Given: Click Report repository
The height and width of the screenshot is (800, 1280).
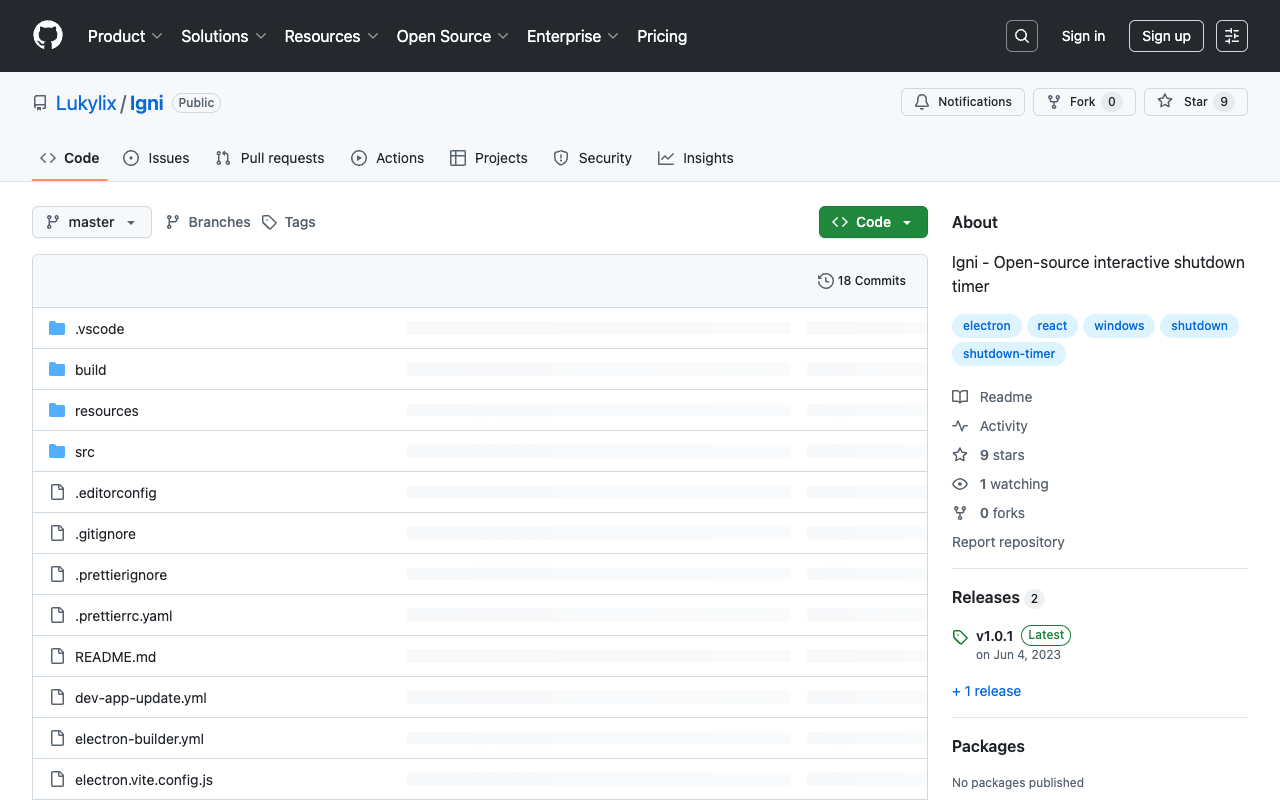Looking at the screenshot, I should click(1008, 542).
